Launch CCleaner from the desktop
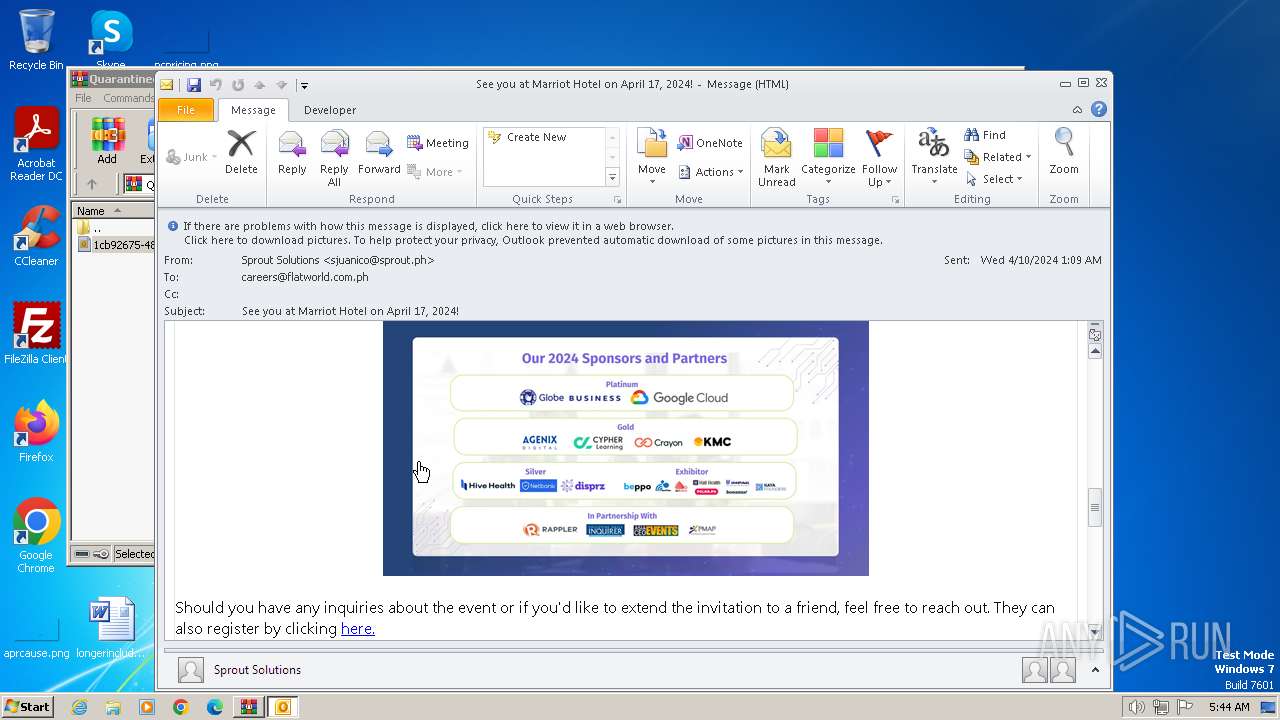The width and height of the screenshot is (1280, 720). tap(36, 236)
